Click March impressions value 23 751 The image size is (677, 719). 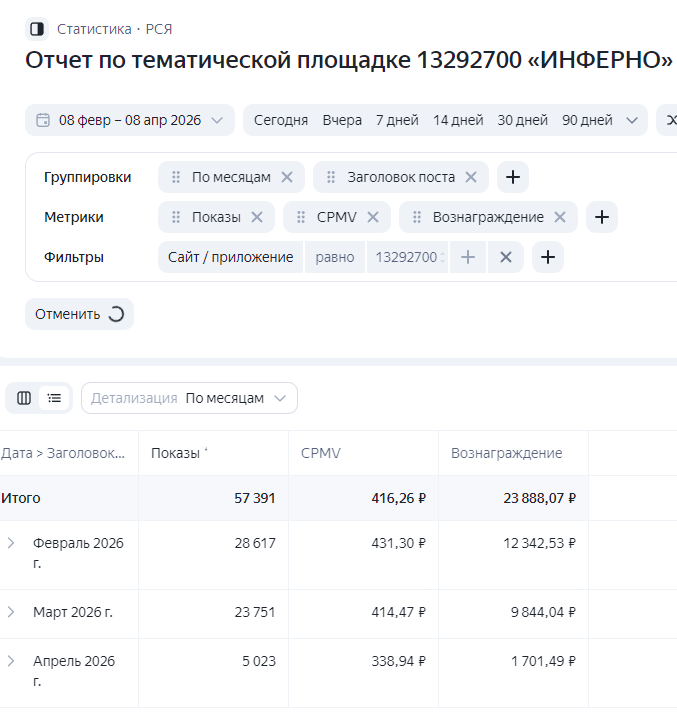[x=255, y=612]
